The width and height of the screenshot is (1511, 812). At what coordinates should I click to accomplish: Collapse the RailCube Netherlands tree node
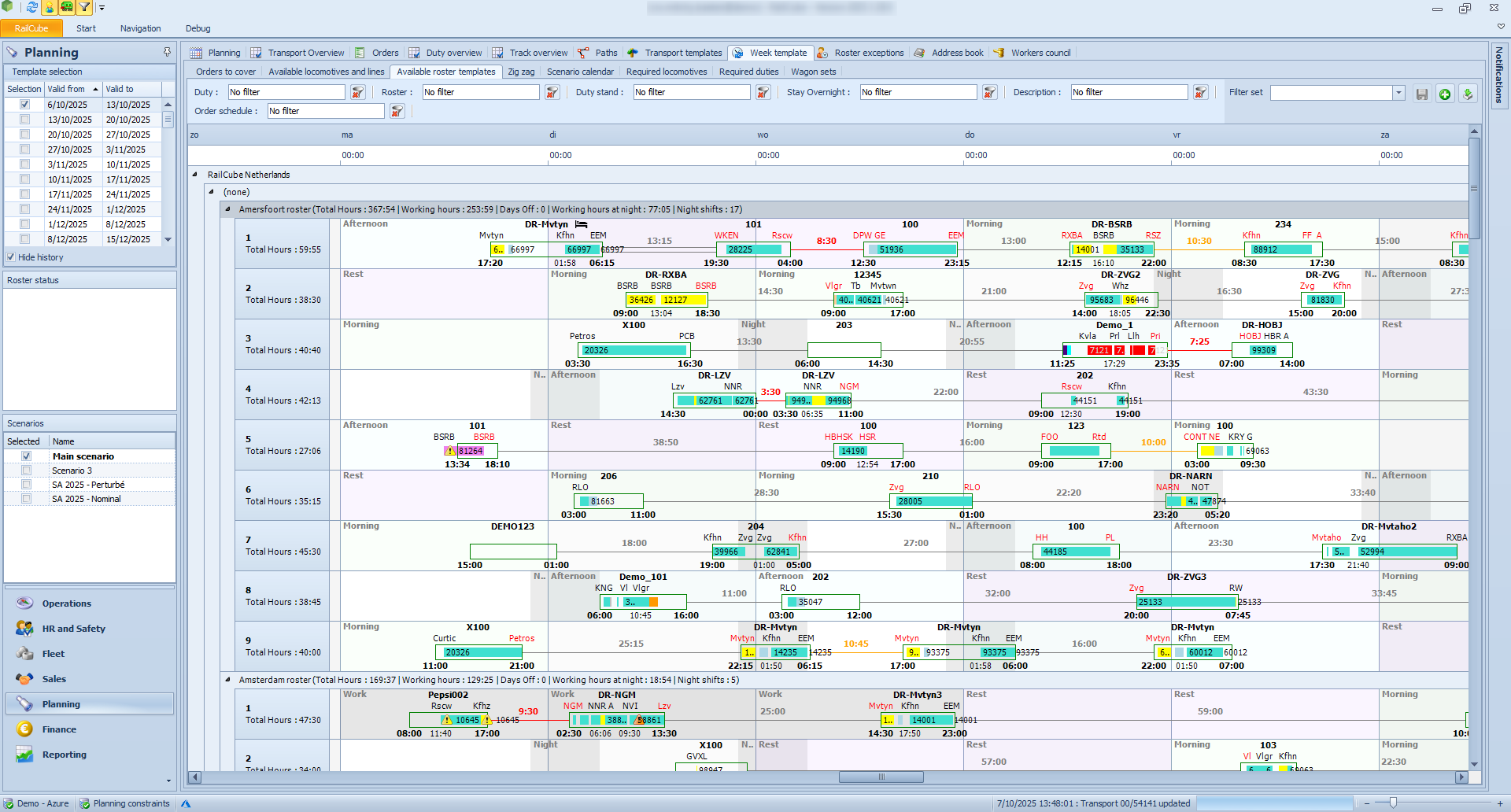tap(195, 175)
